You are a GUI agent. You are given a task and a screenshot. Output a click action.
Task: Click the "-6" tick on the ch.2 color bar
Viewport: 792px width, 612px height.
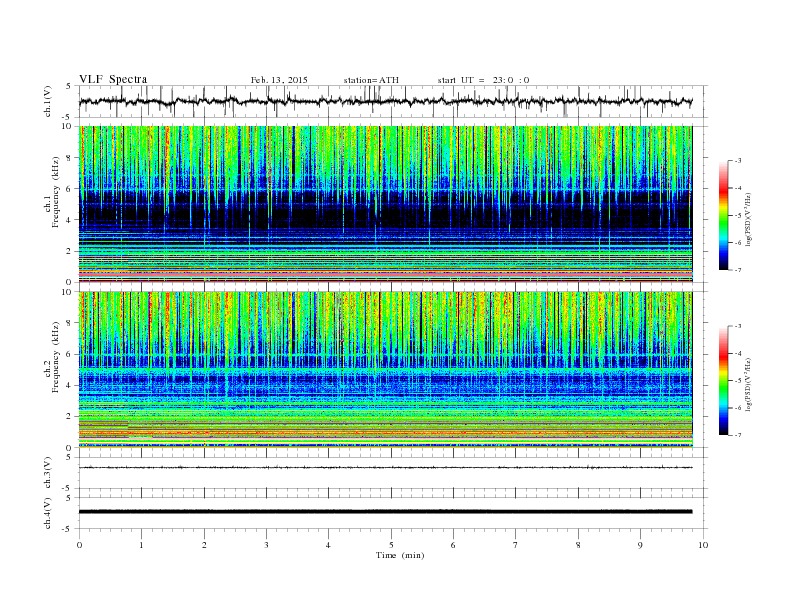coord(737,408)
